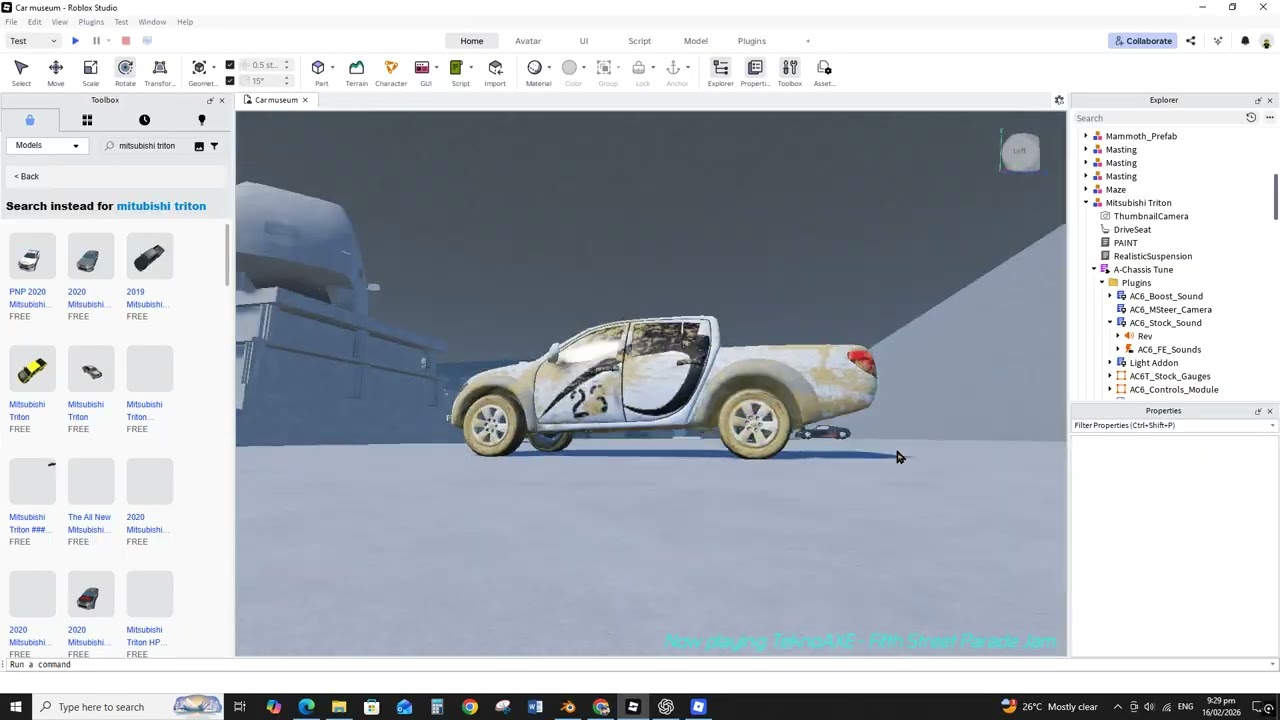
Task: Collapse the Plugins folder in Explorer
Action: [1102, 283]
